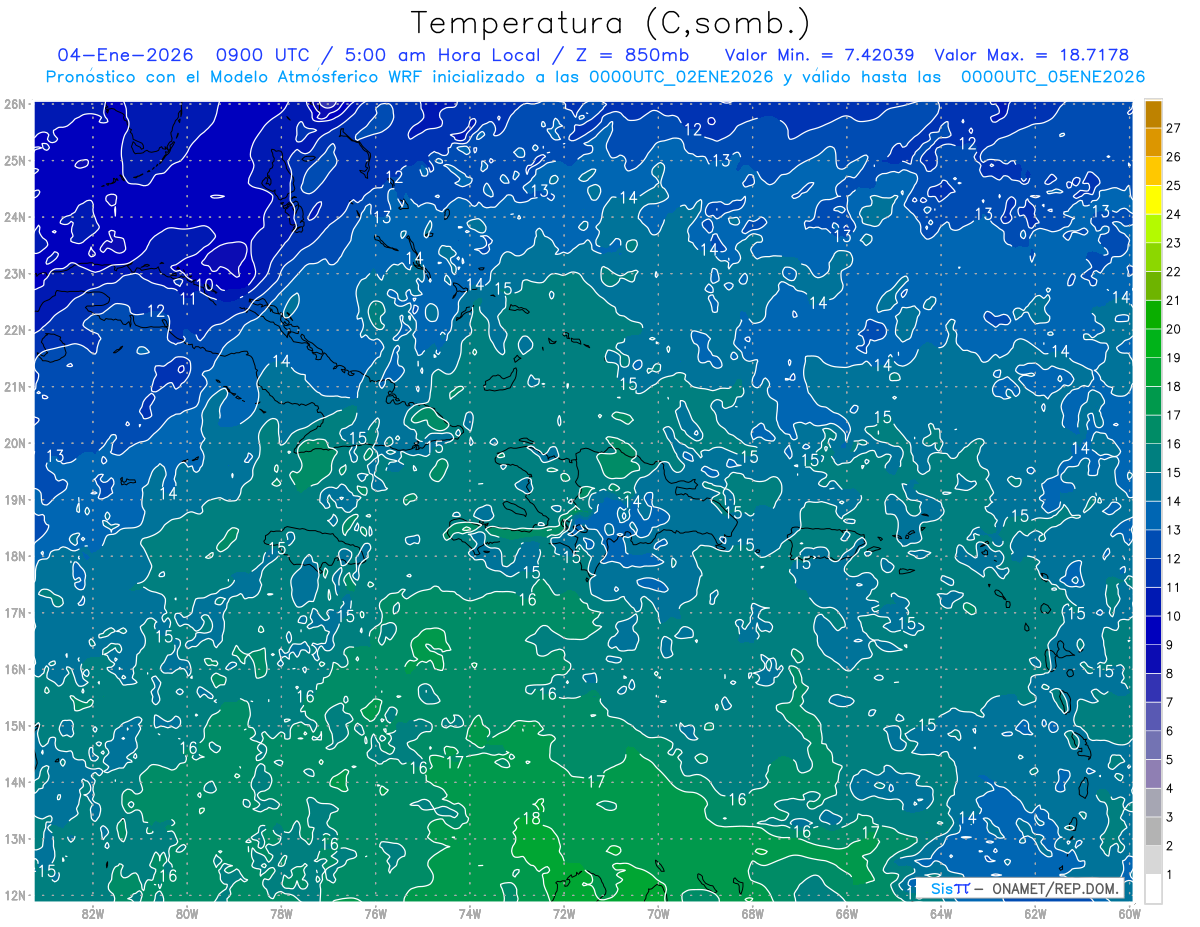Click the legend value "24"
This screenshot has height=927, width=1200.
pyautogui.click(x=1174, y=214)
